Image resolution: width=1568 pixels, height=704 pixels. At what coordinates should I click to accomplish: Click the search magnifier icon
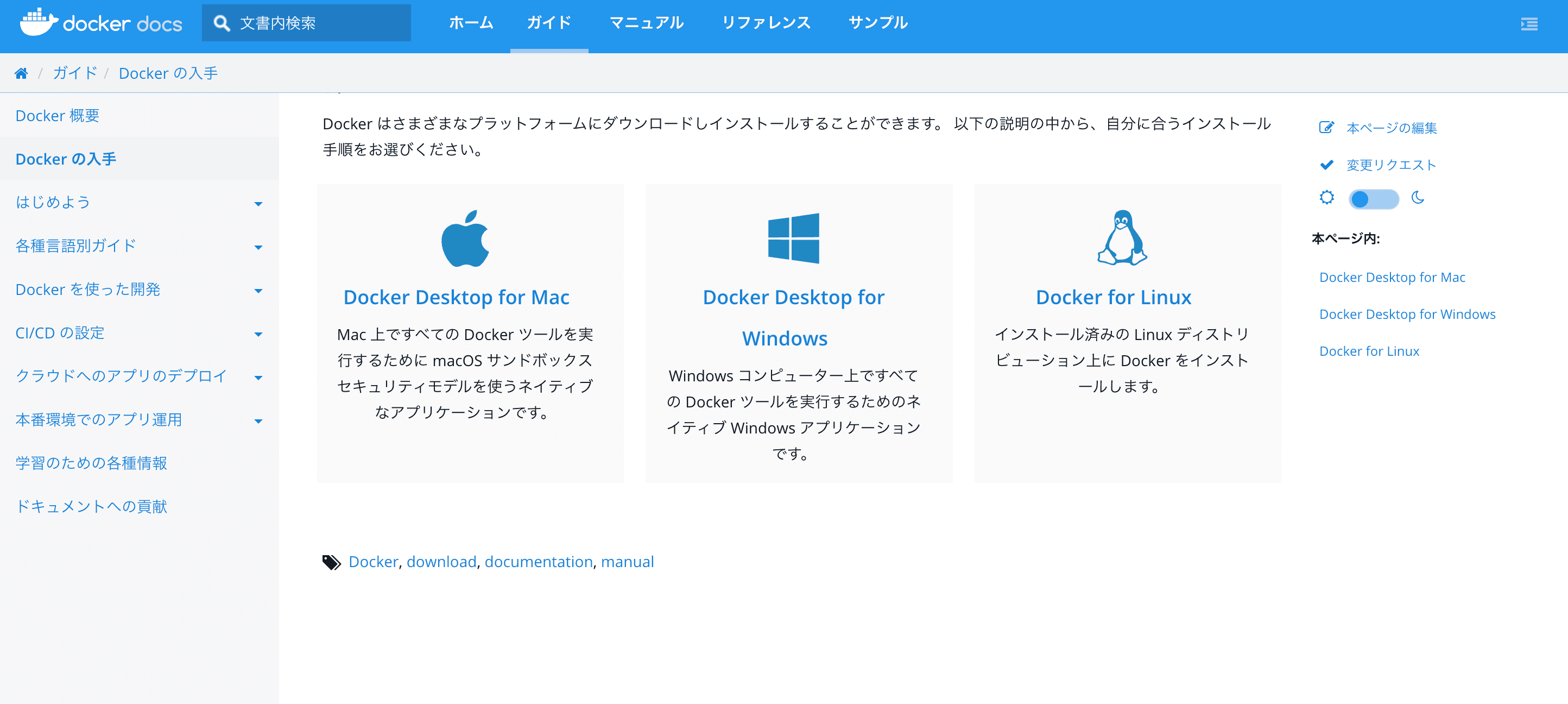222,23
